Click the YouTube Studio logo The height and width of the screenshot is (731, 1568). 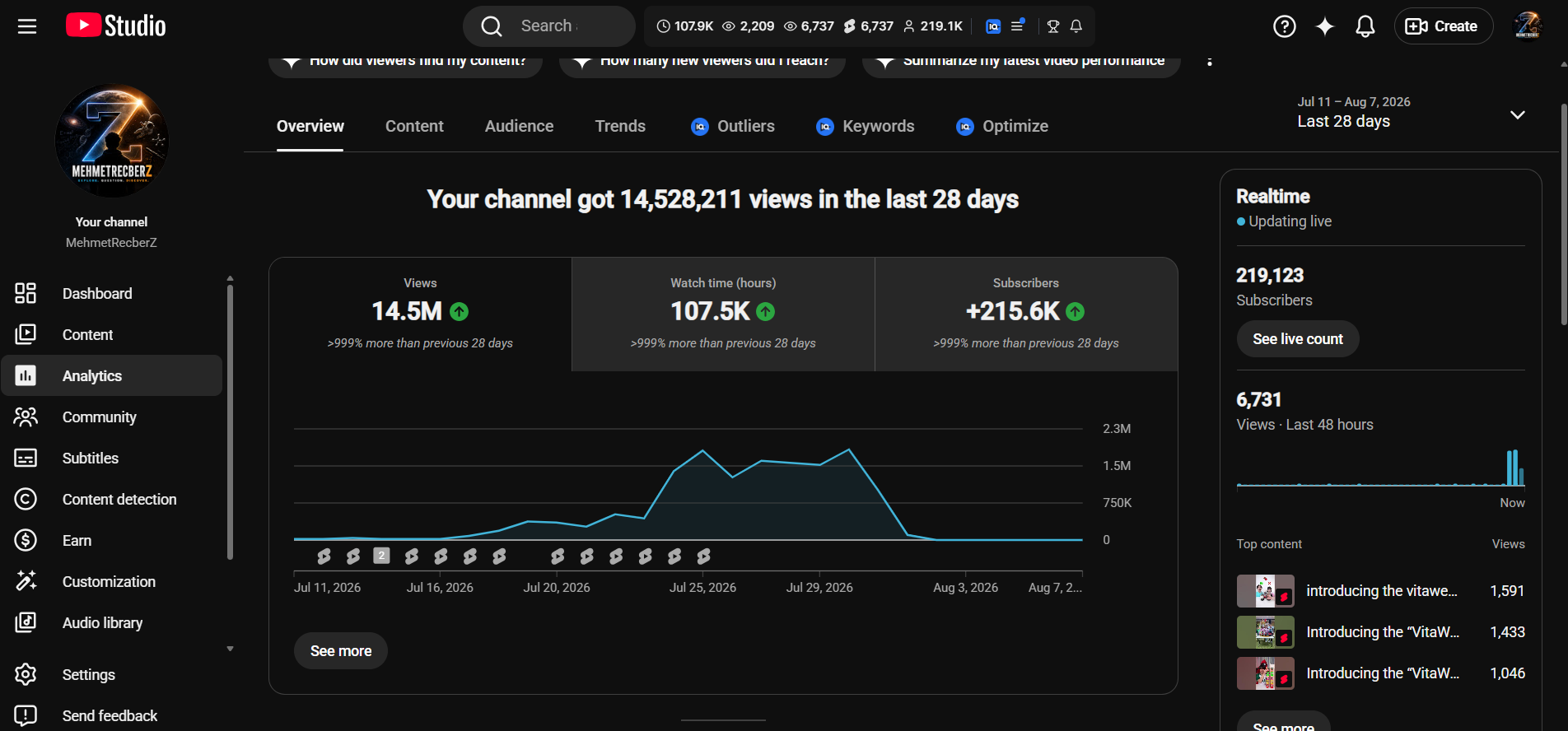coord(116,26)
